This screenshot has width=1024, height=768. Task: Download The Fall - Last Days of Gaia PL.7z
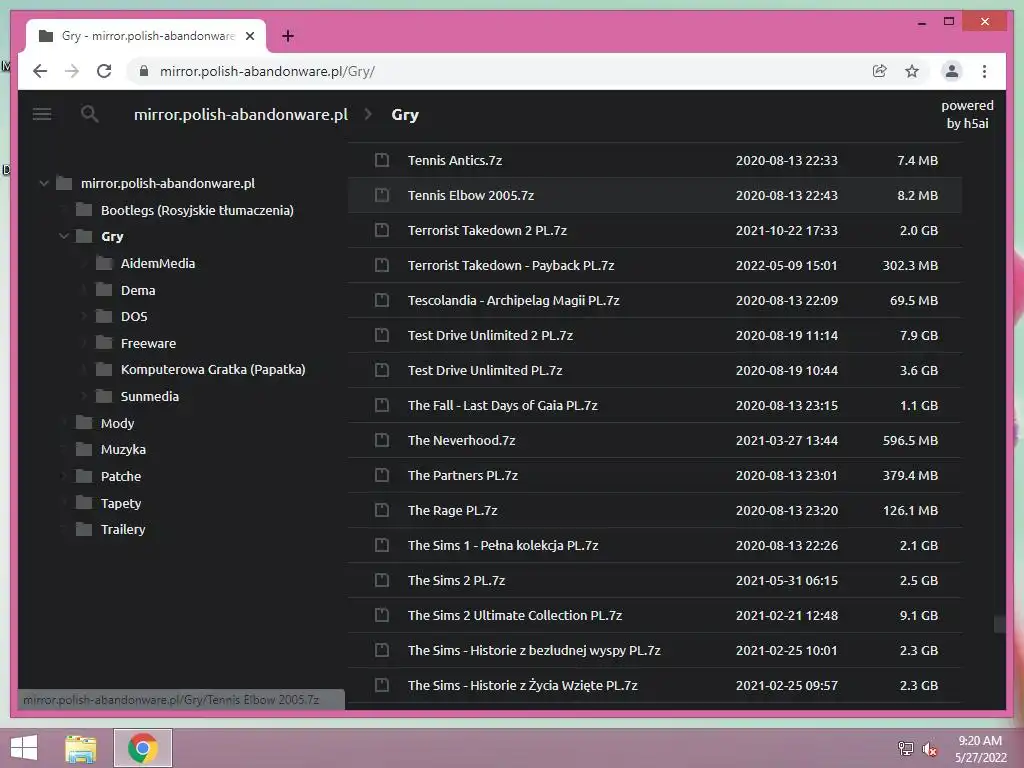point(502,406)
